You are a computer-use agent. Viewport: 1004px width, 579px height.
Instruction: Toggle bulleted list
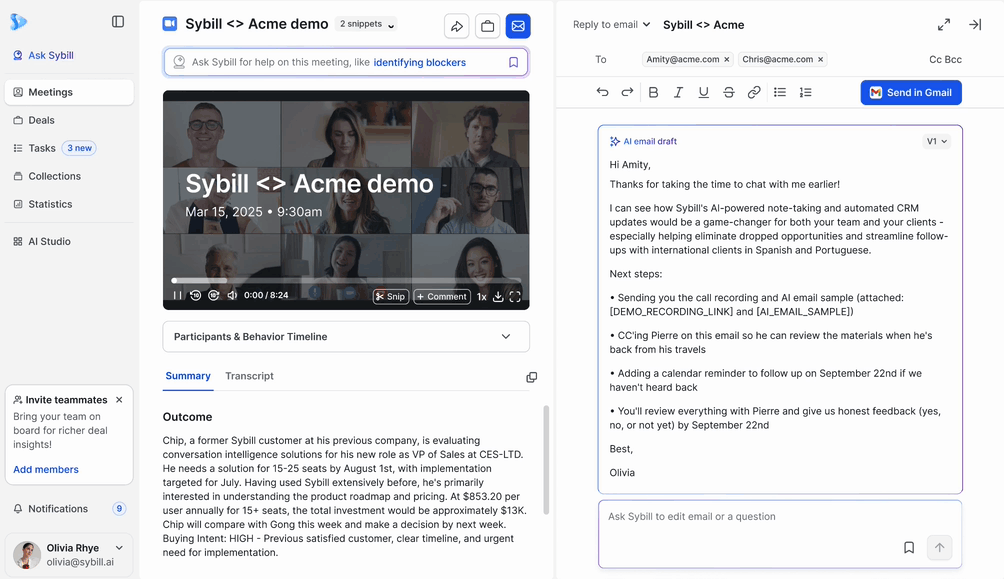pos(780,92)
